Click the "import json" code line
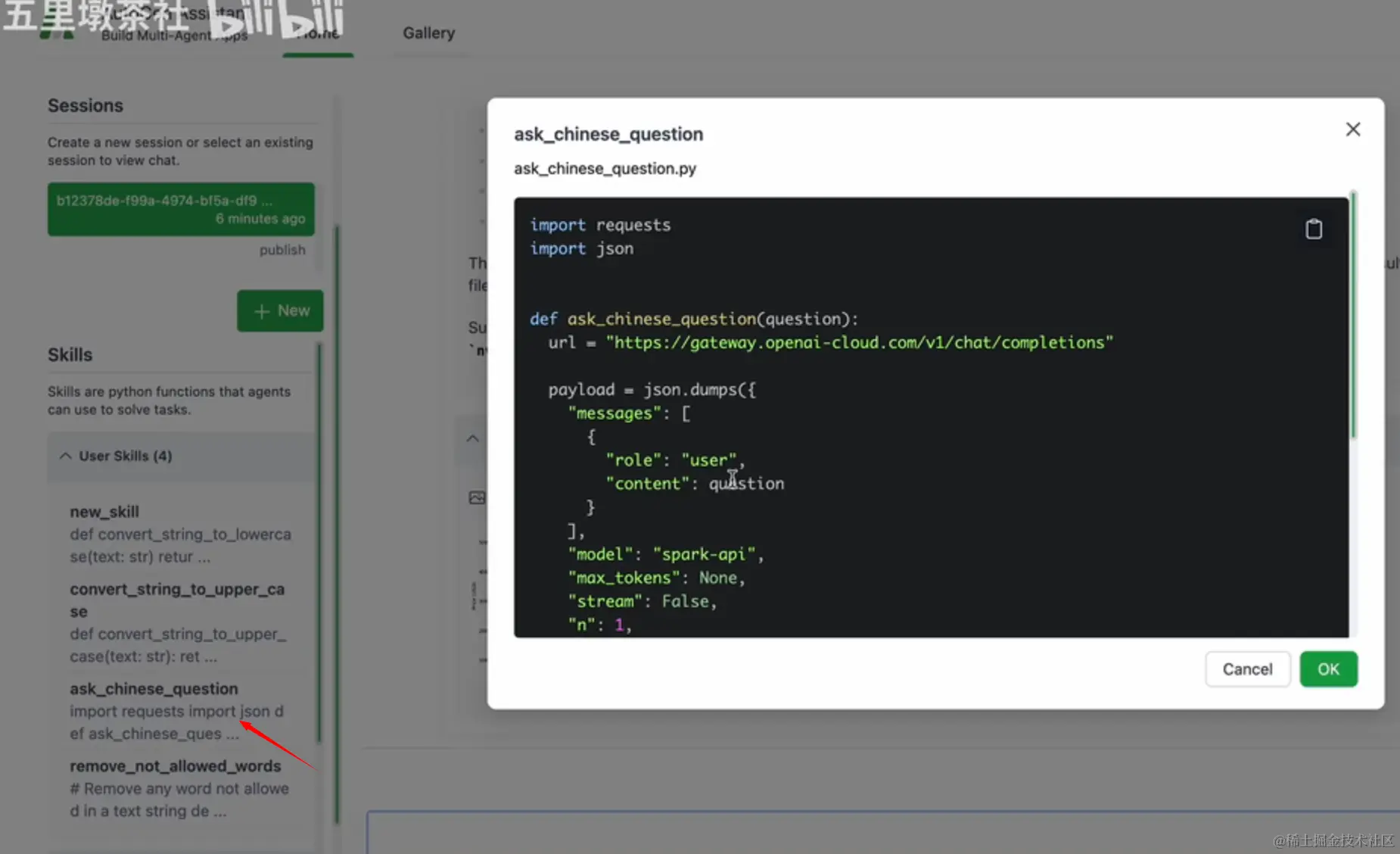This screenshot has width=1400, height=854. pyautogui.click(x=581, y=248)
